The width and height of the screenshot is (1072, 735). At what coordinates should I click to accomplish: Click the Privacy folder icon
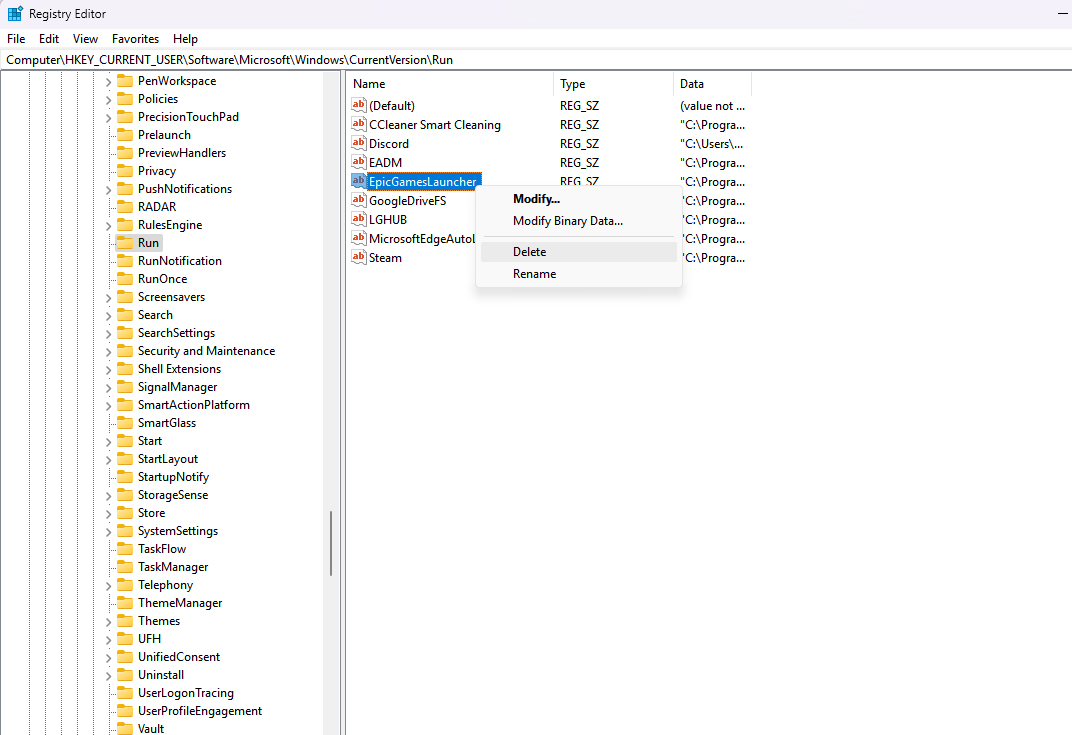click(125, 171)
